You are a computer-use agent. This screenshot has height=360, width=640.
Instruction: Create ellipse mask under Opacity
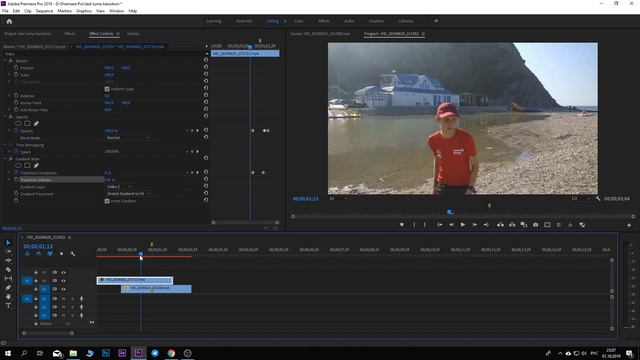[18, 124]
